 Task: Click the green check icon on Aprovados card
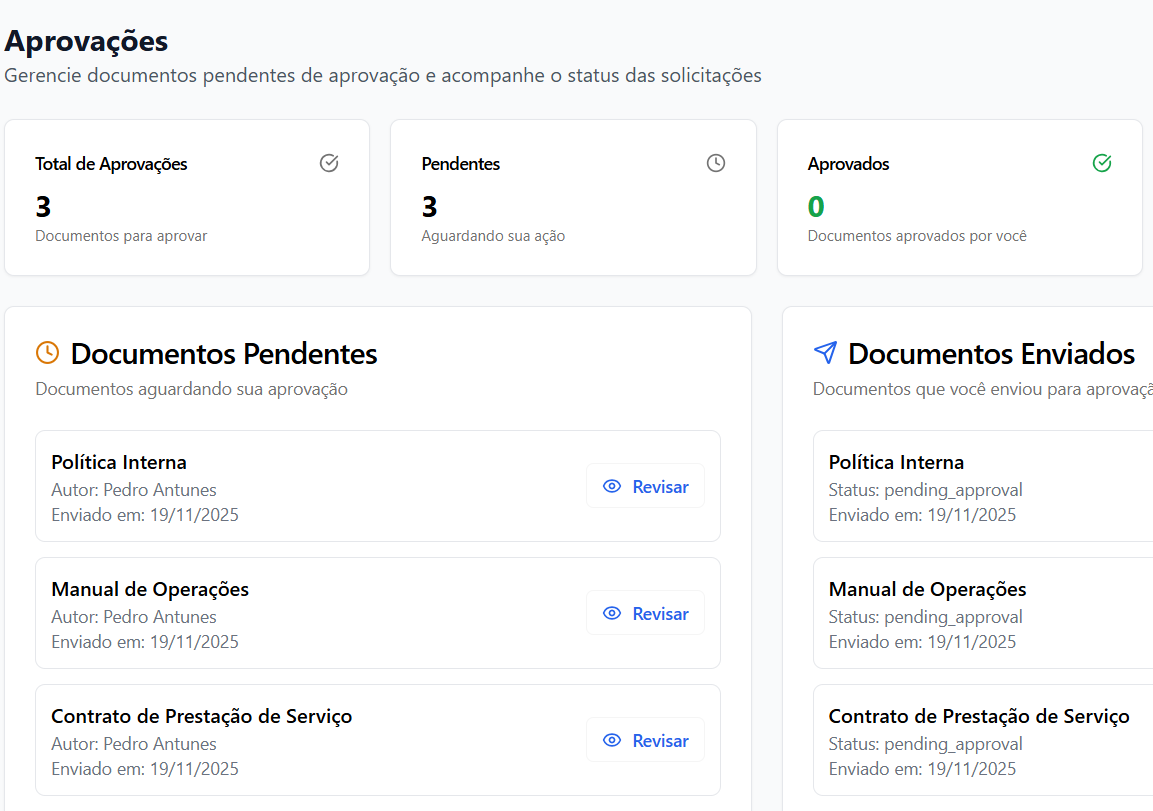[1102, 162]
